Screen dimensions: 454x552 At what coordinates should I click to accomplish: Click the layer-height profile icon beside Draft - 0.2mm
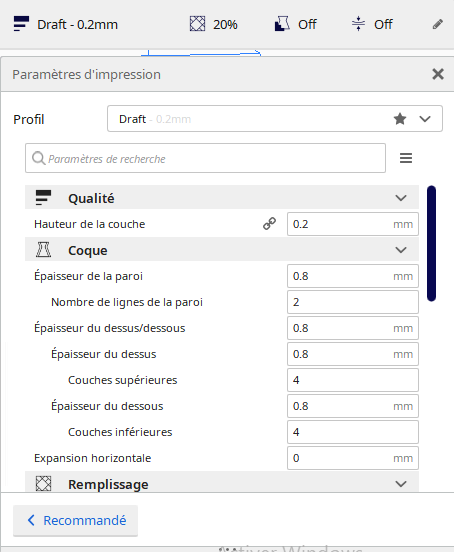[21, 24]
